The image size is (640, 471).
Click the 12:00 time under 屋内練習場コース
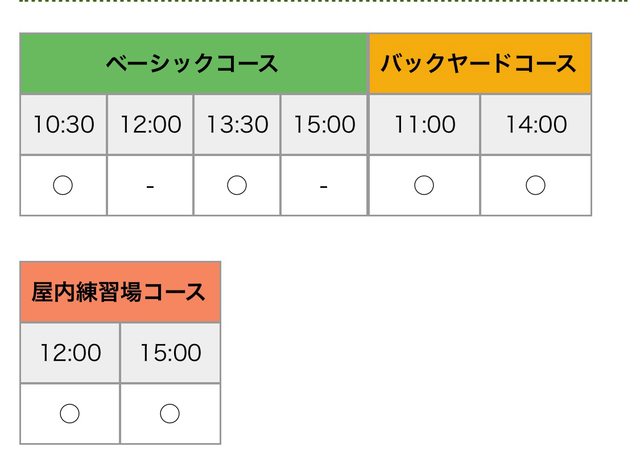pos(70,353)
